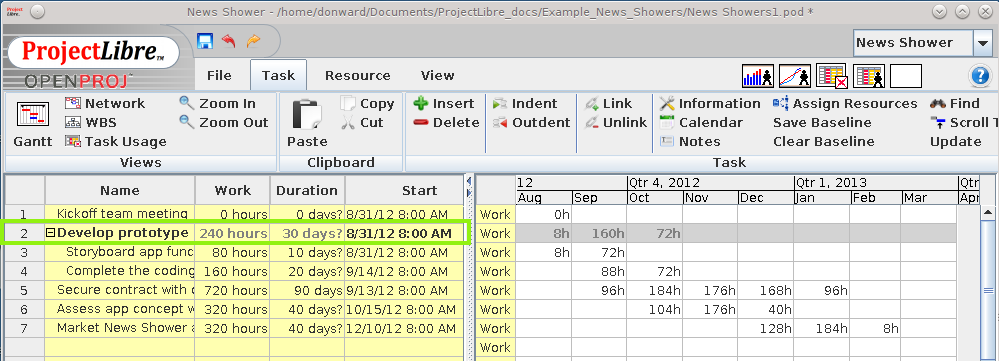This screenshot has height=361, width=999.
Task: Zoom In on the timeline
Action: click(217, 103)
